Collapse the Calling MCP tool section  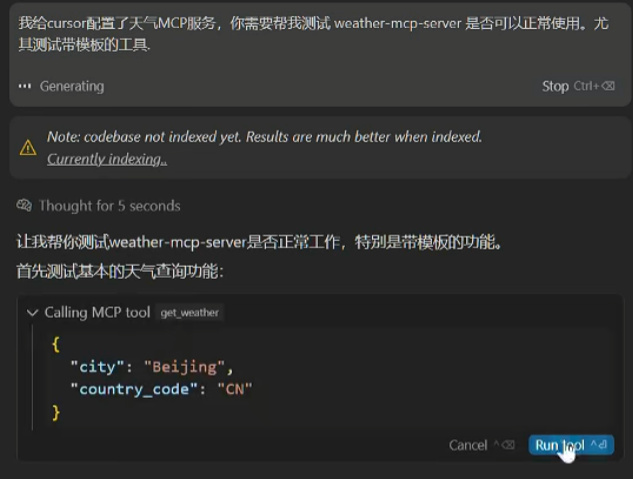pos(32,312)
